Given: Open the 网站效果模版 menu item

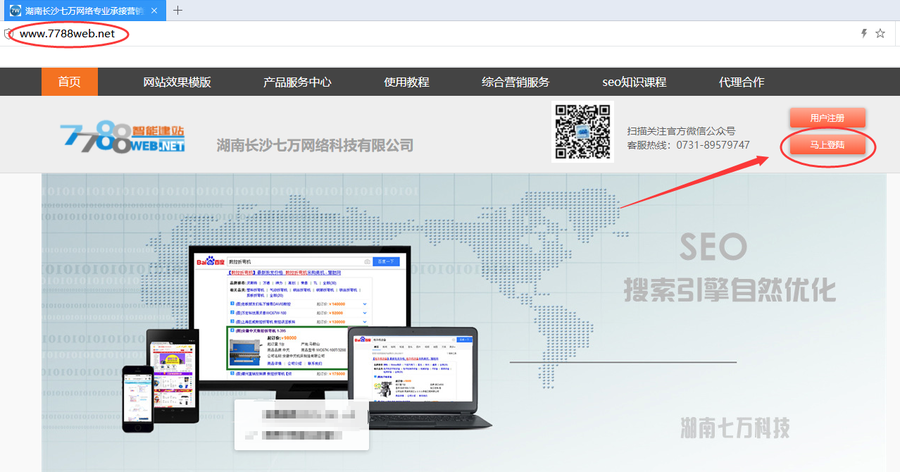Looking at the screenshot, I should 177,82.
